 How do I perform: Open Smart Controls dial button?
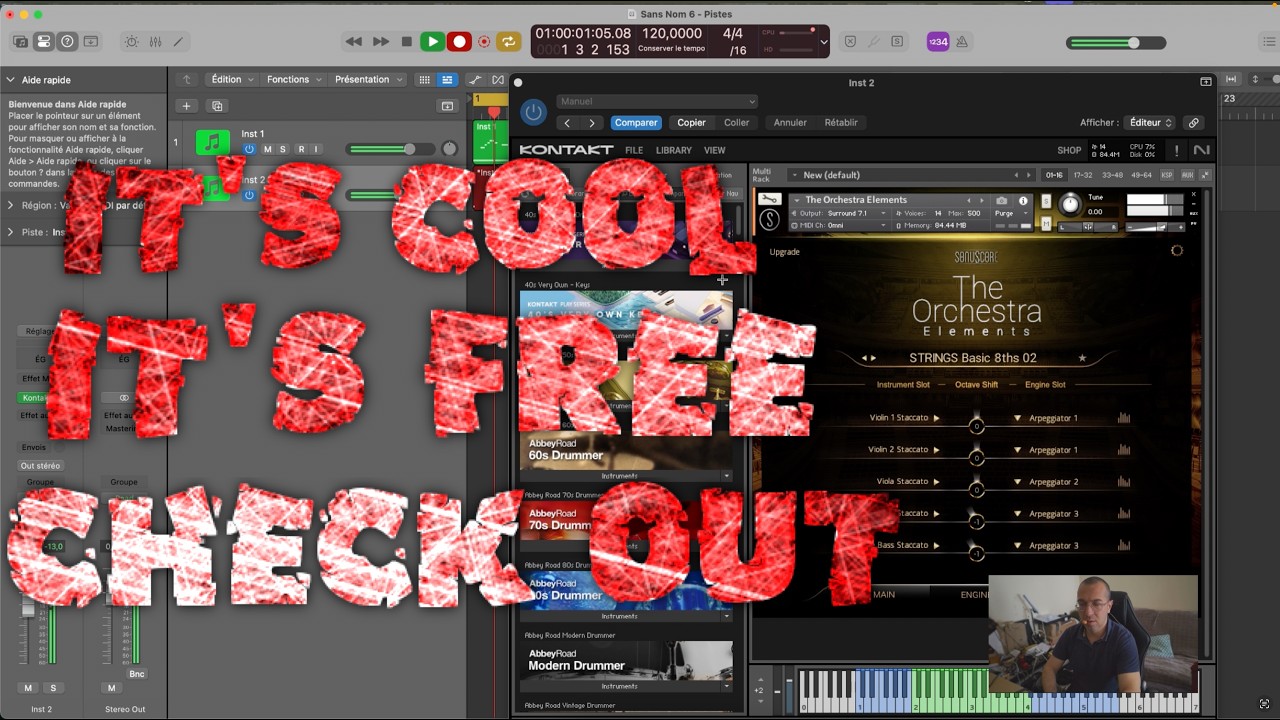[132, 42]
